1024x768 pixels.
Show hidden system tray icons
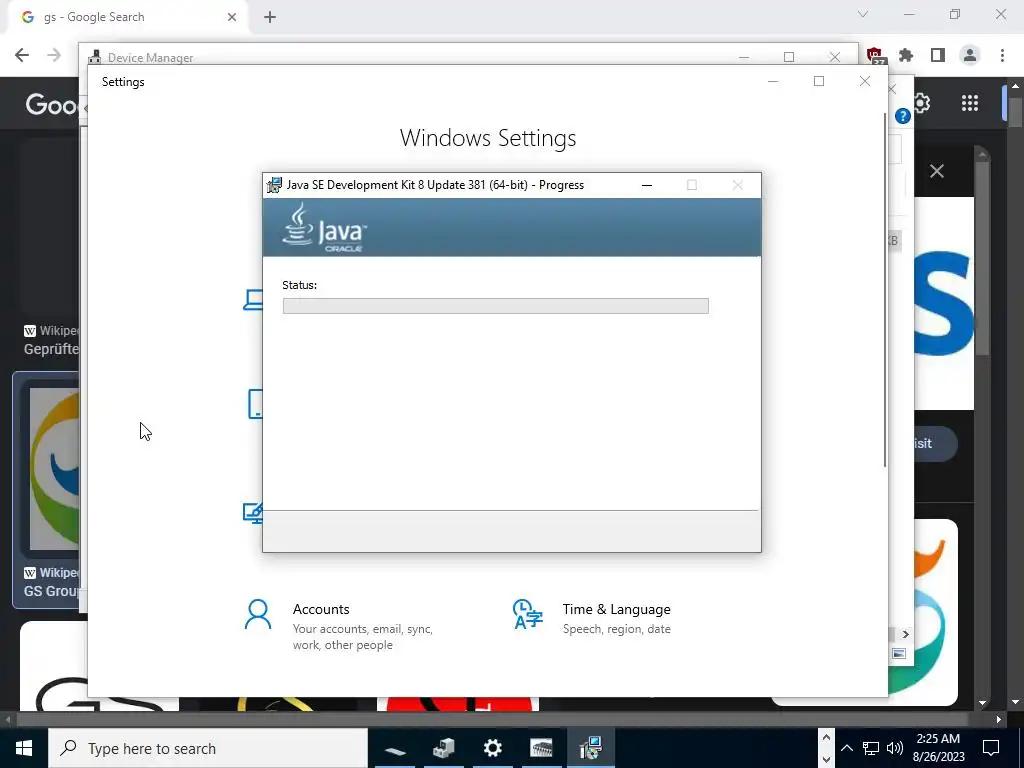tap(846, 748)
